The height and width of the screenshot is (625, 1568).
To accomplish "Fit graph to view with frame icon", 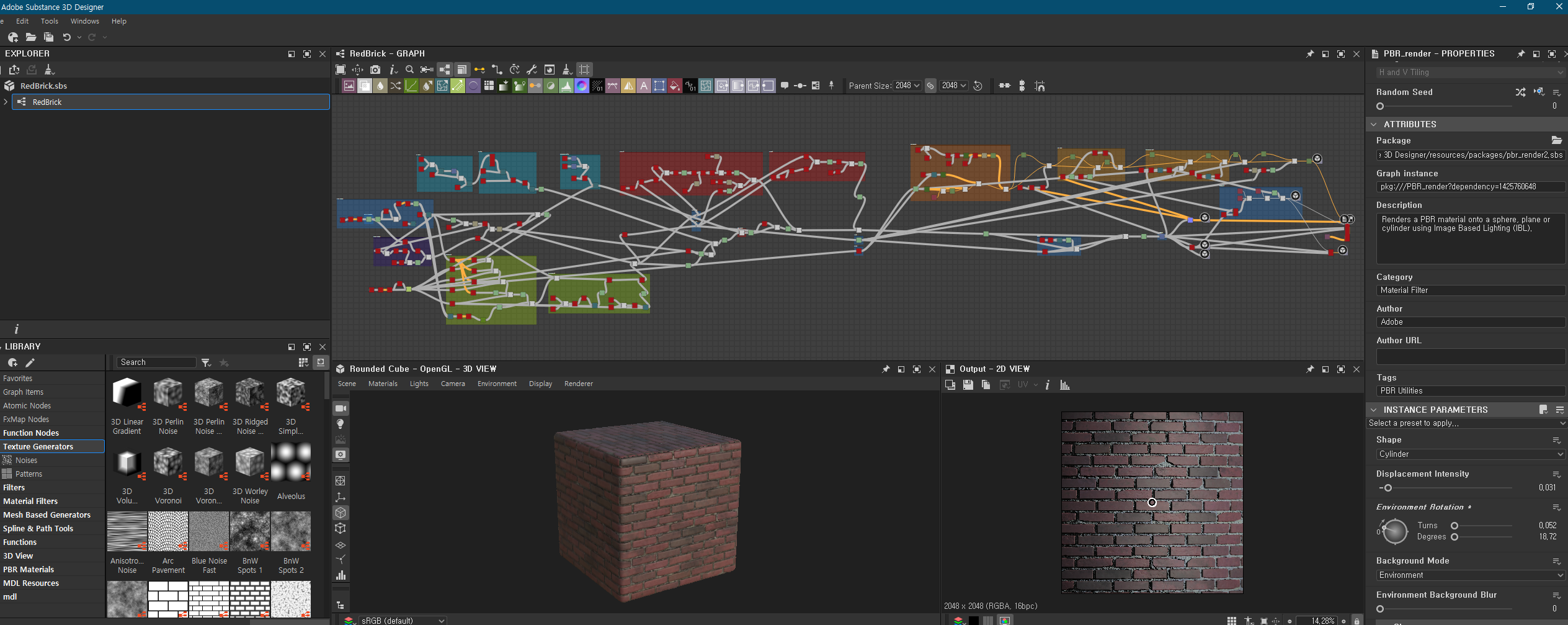I will (x=341, y=70).
